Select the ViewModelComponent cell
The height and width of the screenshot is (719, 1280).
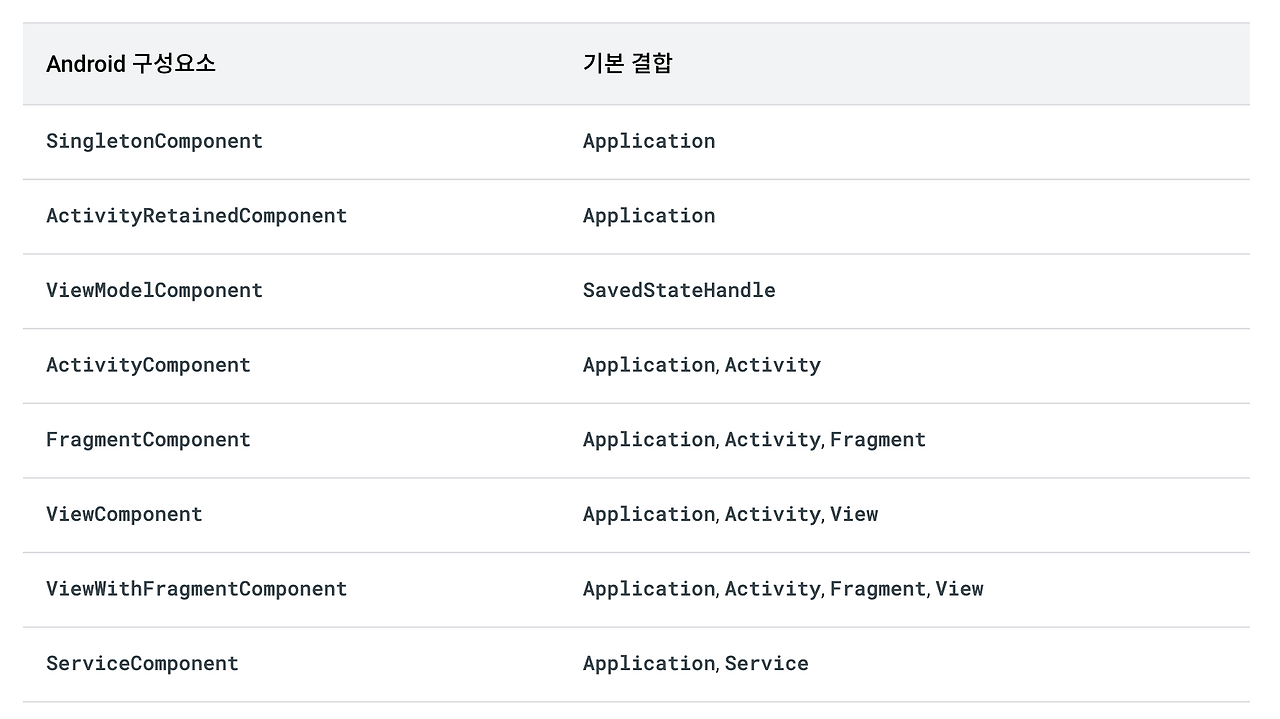155,290
